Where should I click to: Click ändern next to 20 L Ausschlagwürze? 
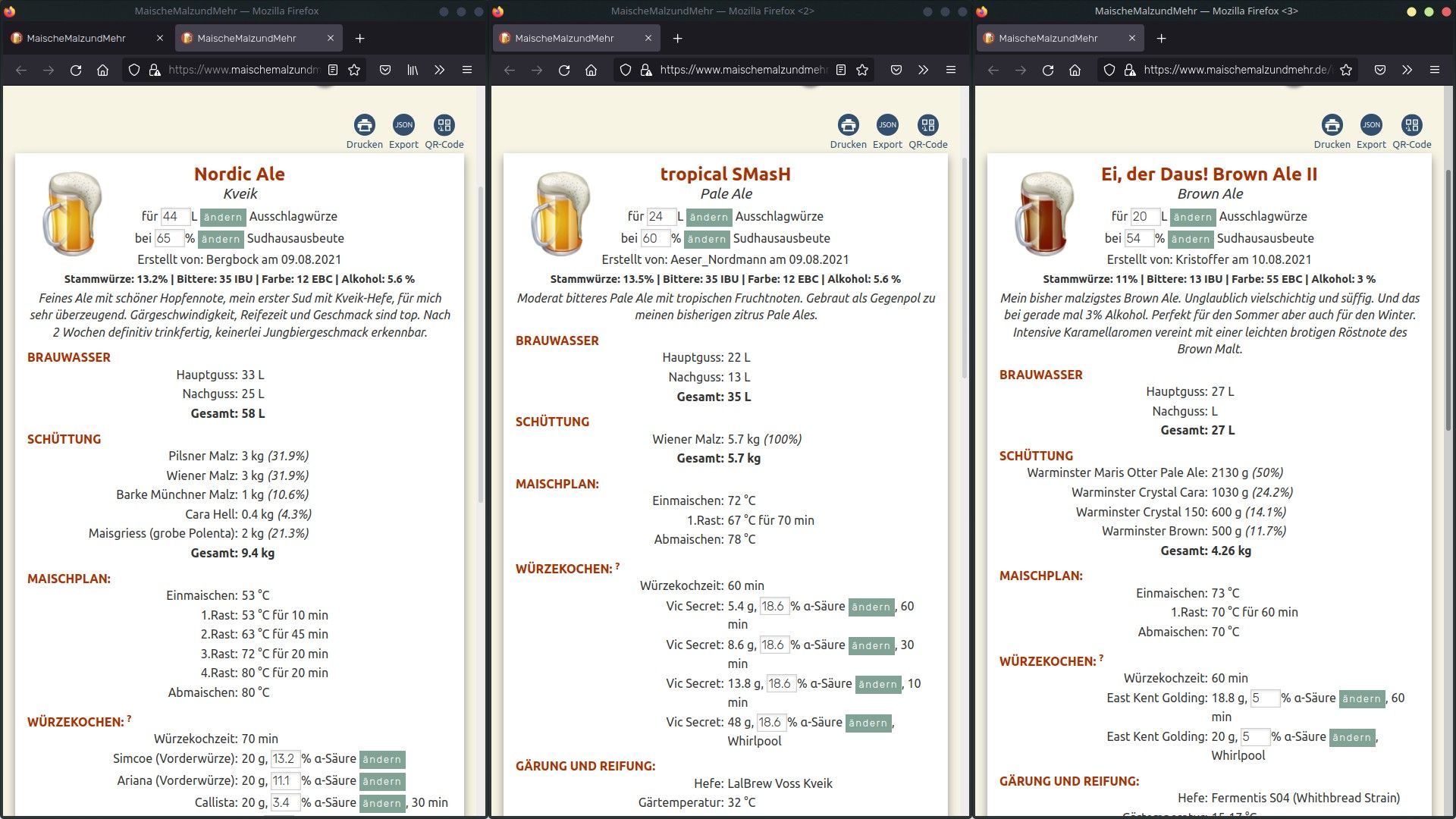1193,217
